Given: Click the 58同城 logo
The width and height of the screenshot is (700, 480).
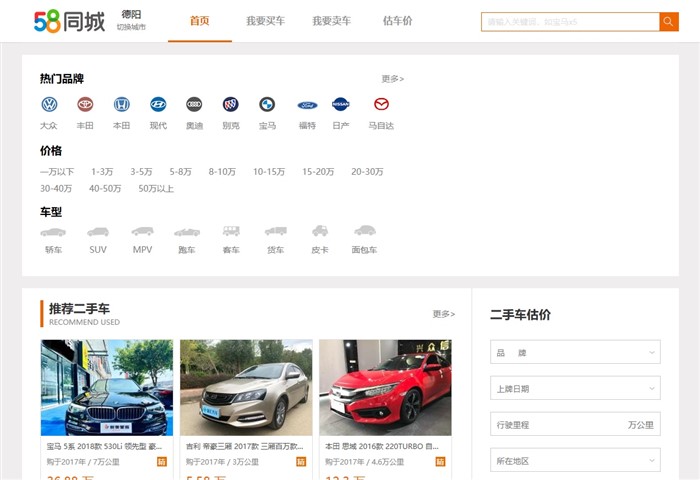Looking at the screenshot, I should (69, 21).
